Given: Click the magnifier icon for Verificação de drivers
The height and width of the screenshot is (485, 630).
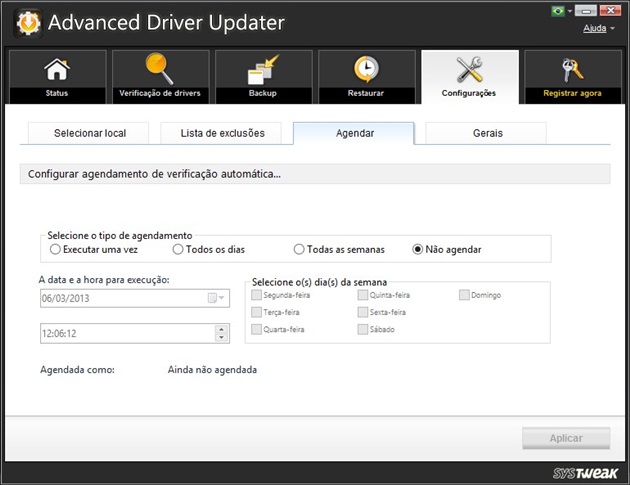Looking at the screenshot, I should pos(160,69).
